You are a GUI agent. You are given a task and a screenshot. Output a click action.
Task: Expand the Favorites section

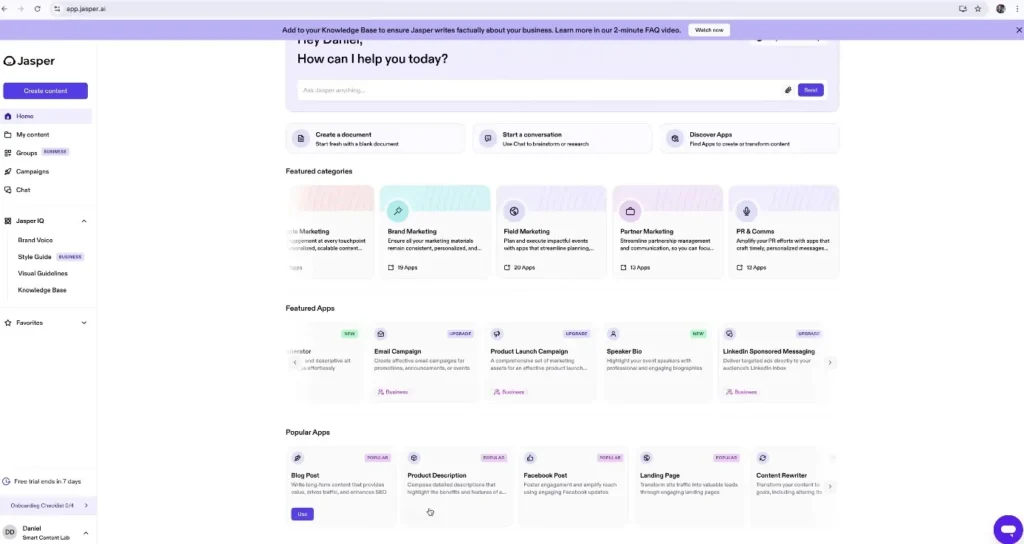[x=84, y=323]
